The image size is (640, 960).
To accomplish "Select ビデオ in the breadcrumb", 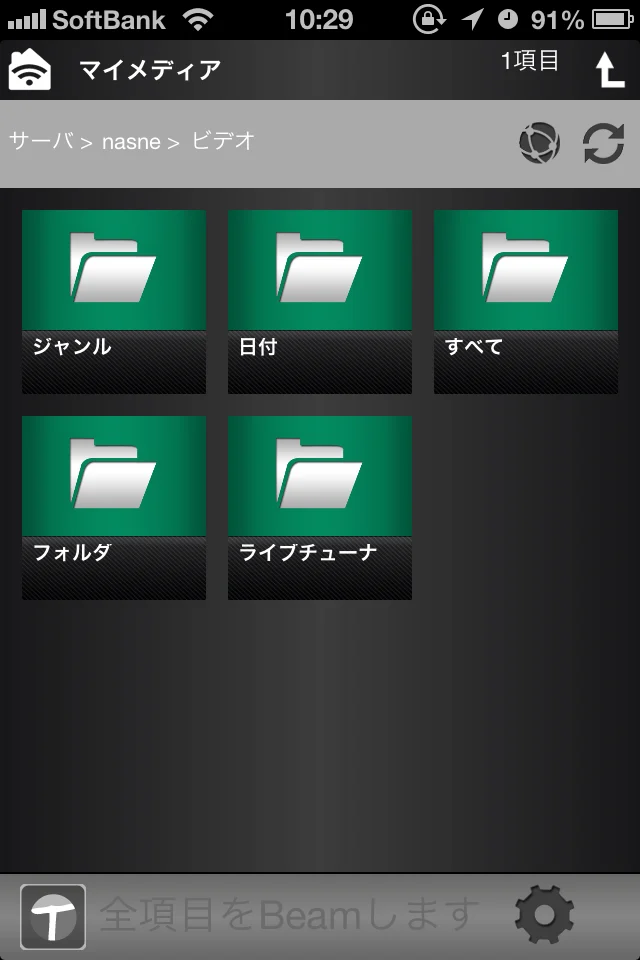I will pyautogui.click(x=223, y=141).
